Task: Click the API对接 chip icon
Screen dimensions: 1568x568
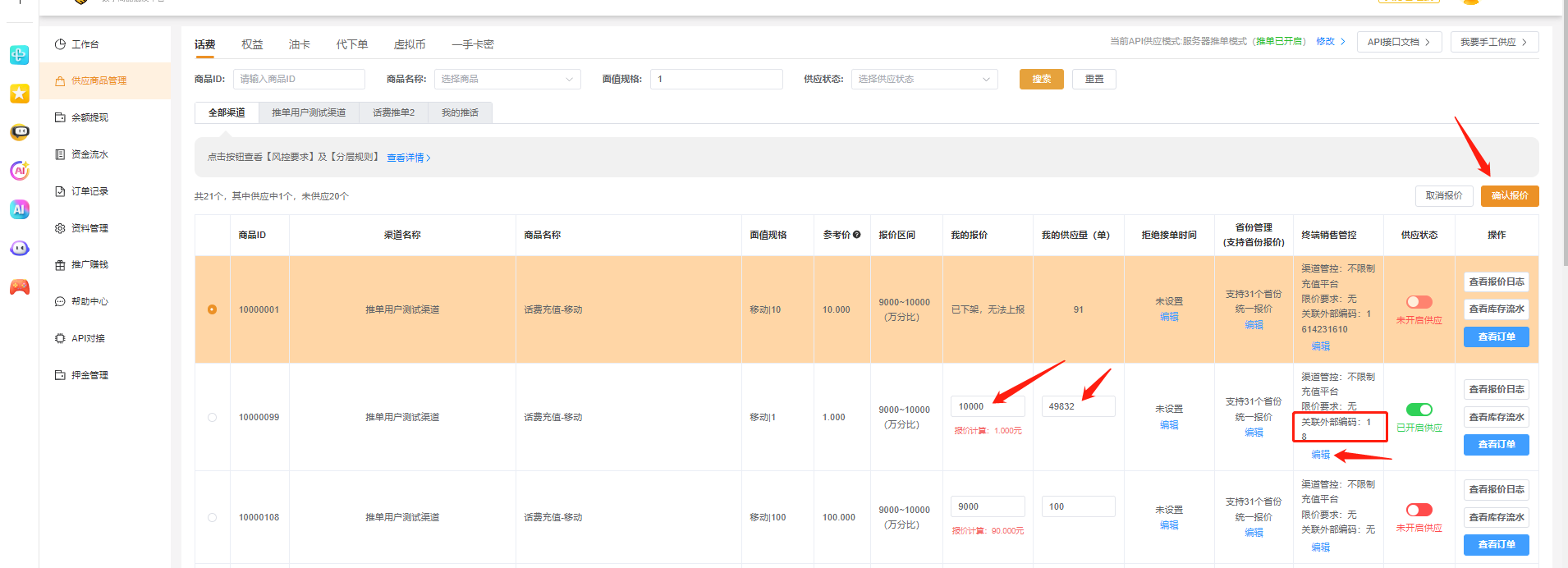Action: [x=60, y=338]
